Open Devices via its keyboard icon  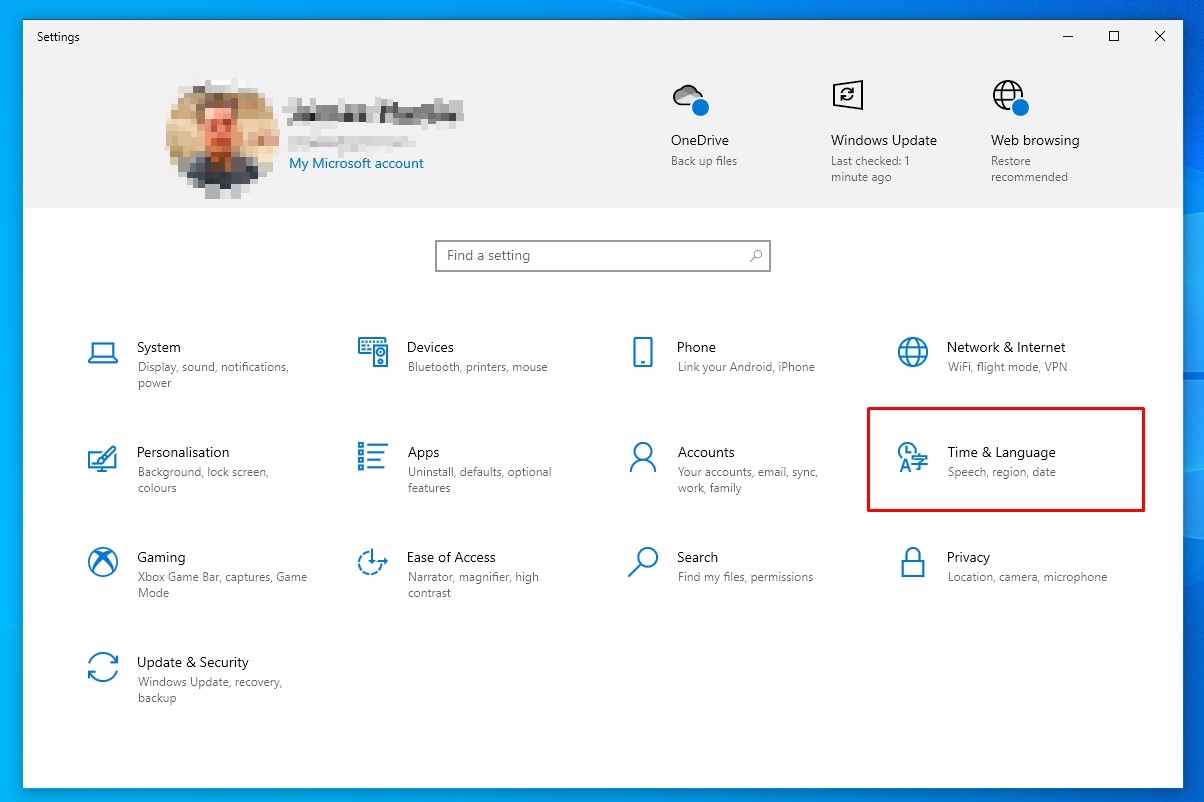(x=372, y=352)
